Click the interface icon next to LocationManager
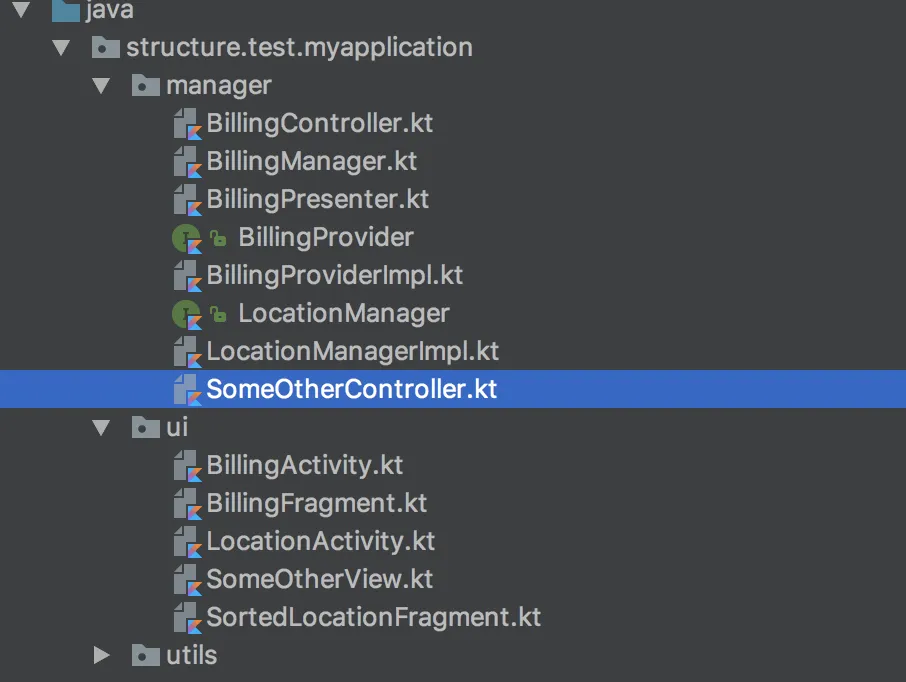The height and width of the screenshot is (682, 906). tap(186, 313)
